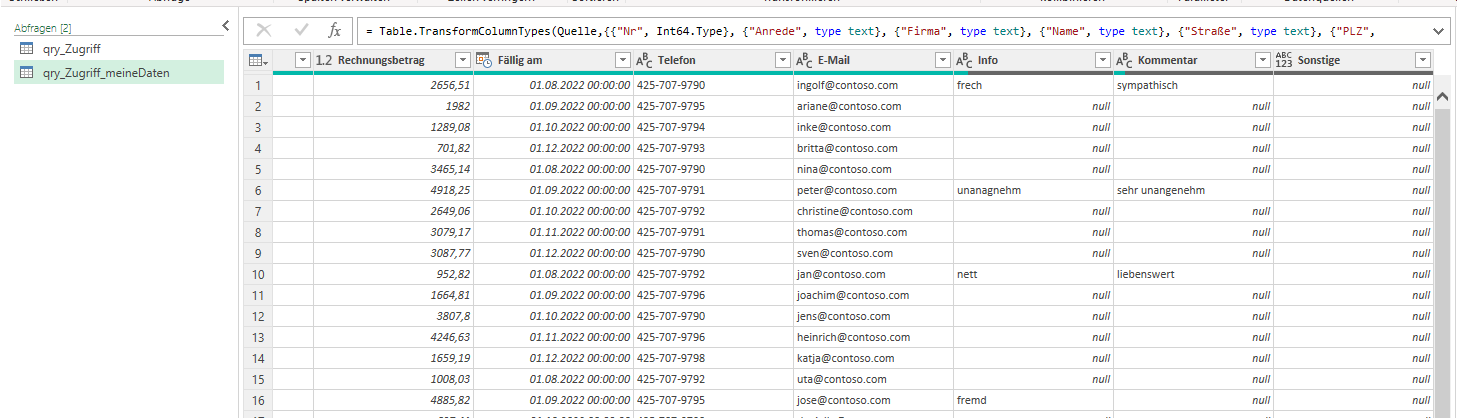Click the Fällig am column header
This screenshot has height=418, width=1457.
538,61
